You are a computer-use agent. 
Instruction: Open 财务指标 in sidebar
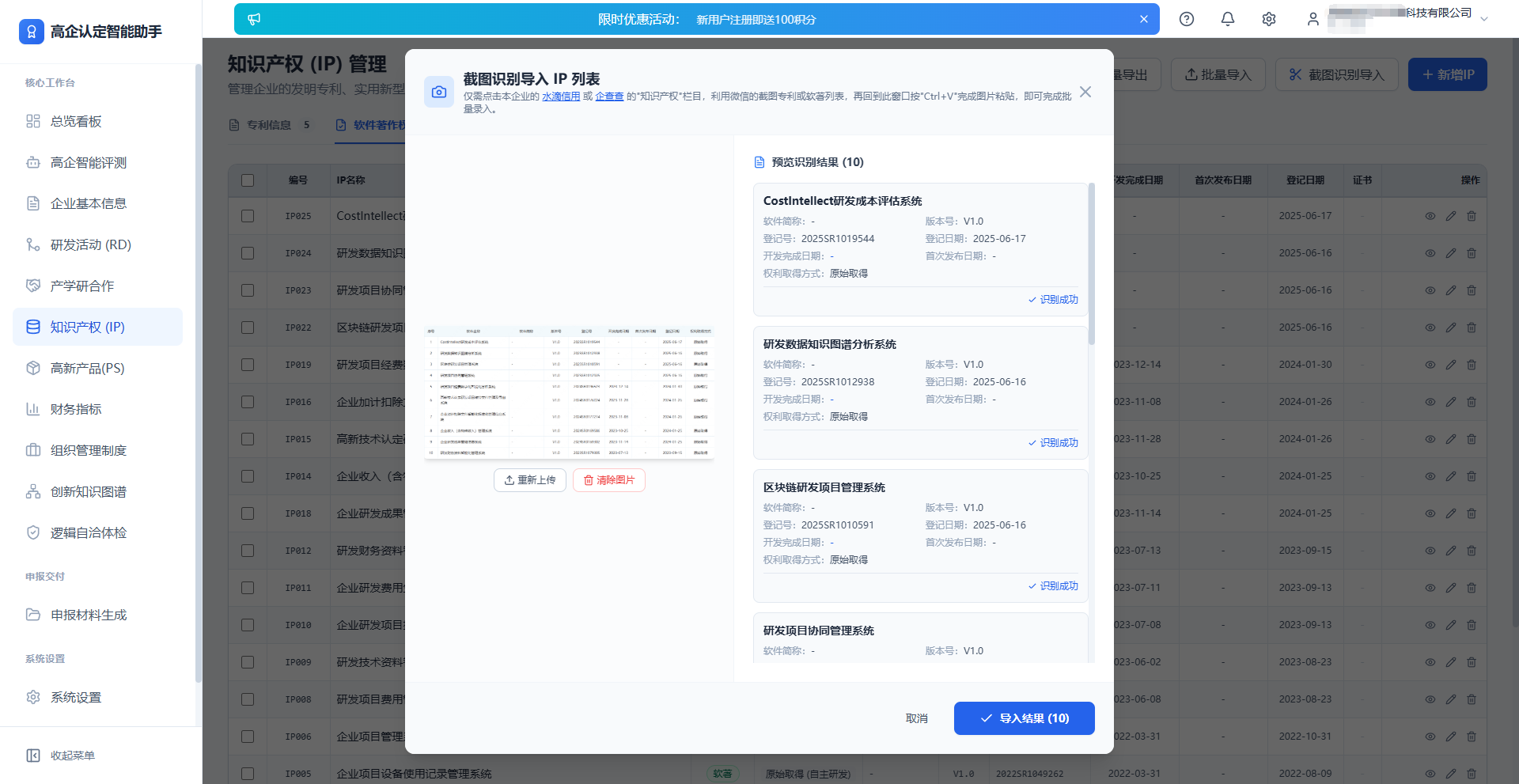pyautogui.click(x=97, y=409)
